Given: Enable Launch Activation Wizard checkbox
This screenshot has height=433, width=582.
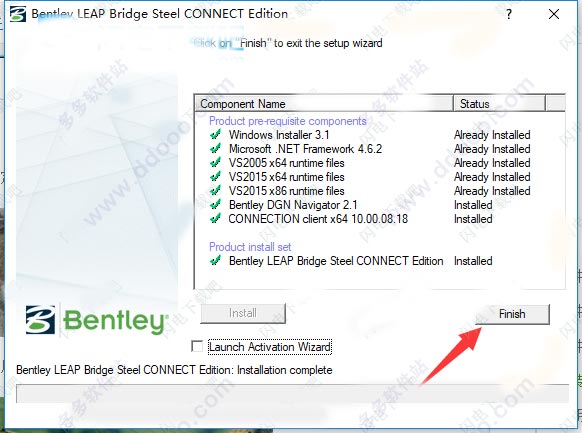Looking at the screenshot, I should (197, 347).
